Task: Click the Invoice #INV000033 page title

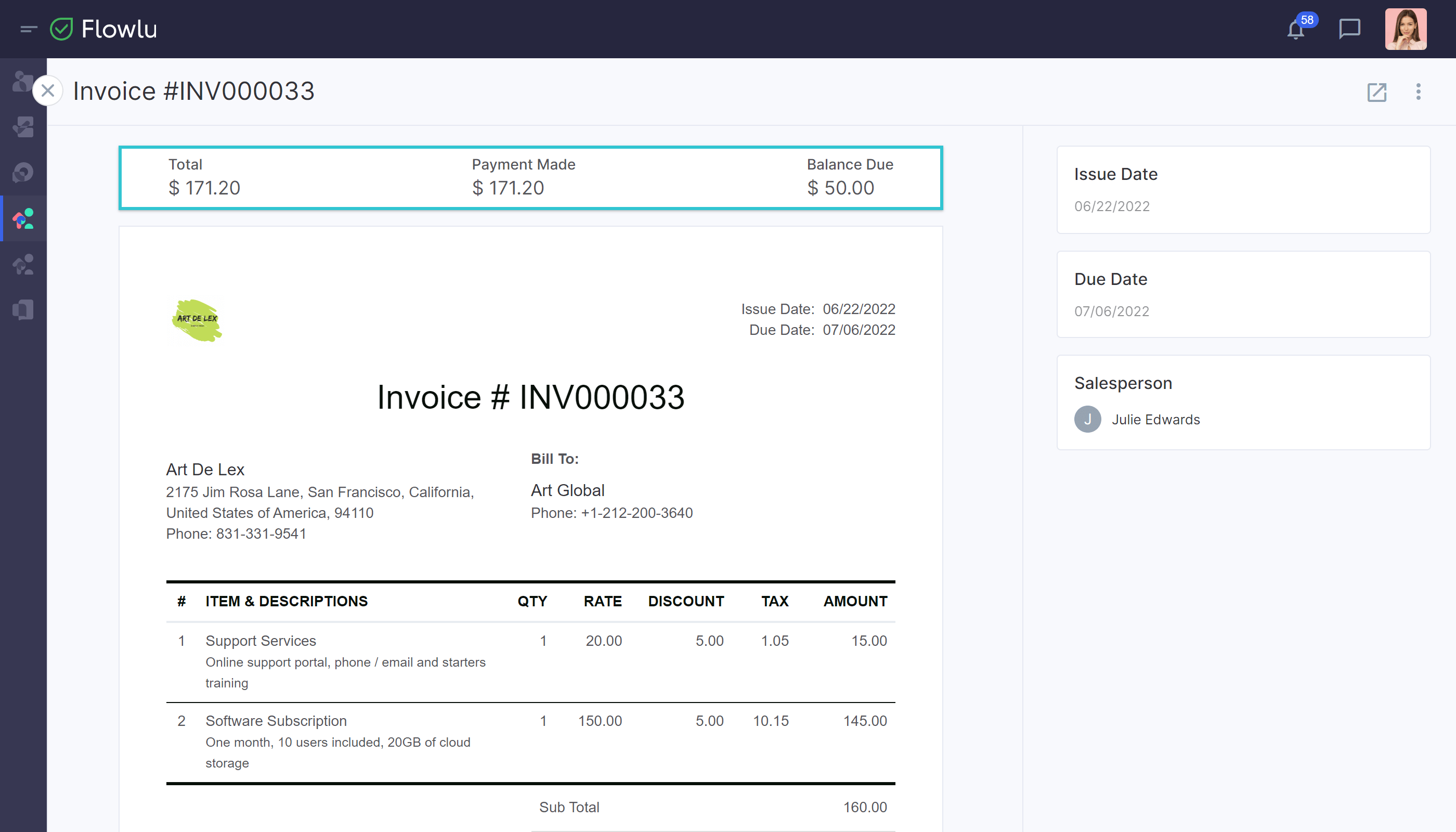Action: [194, 92]
